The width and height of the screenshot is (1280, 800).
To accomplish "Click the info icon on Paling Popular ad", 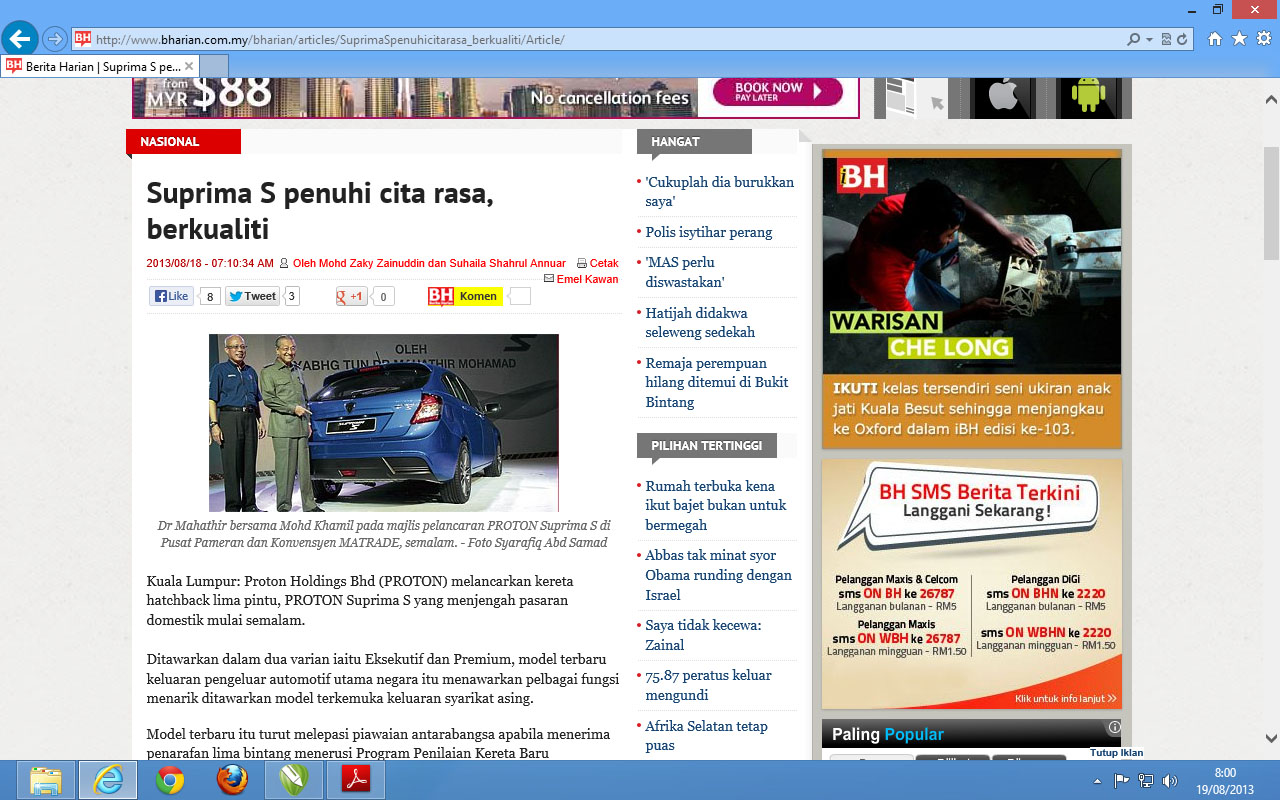I will tap(1114, 728).
